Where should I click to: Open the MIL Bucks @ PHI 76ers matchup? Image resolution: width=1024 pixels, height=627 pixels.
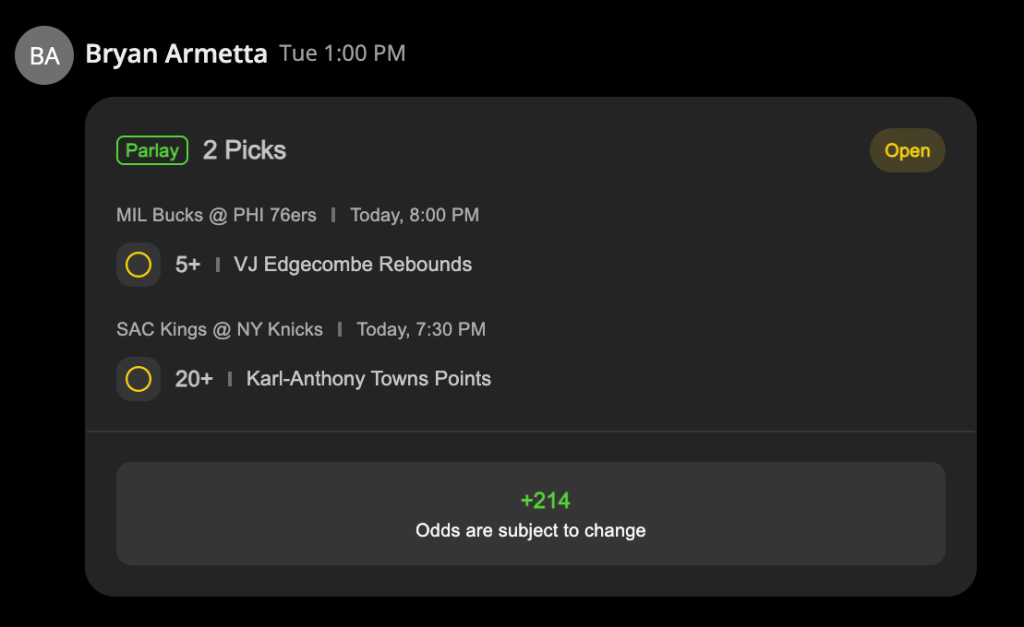coord(216,215)
